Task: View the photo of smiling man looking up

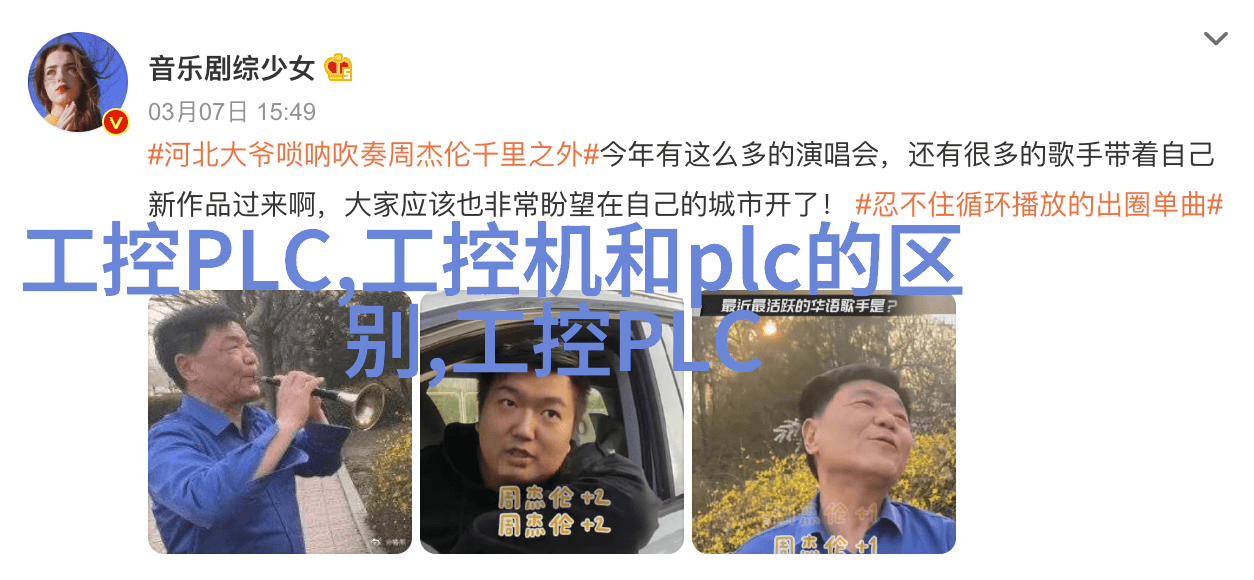Action: 824,422
